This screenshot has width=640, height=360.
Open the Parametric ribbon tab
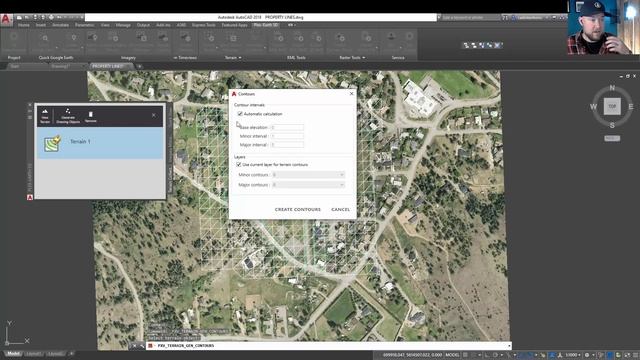tap(85, 25)
